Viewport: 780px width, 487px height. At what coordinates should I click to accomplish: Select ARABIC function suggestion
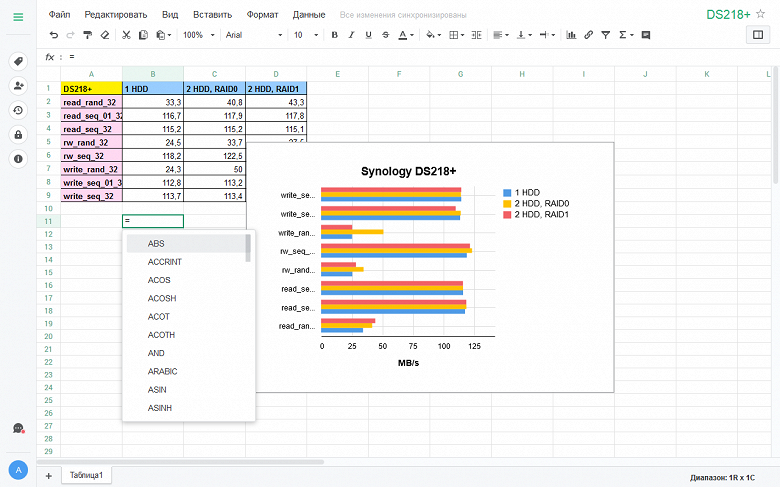162,371
